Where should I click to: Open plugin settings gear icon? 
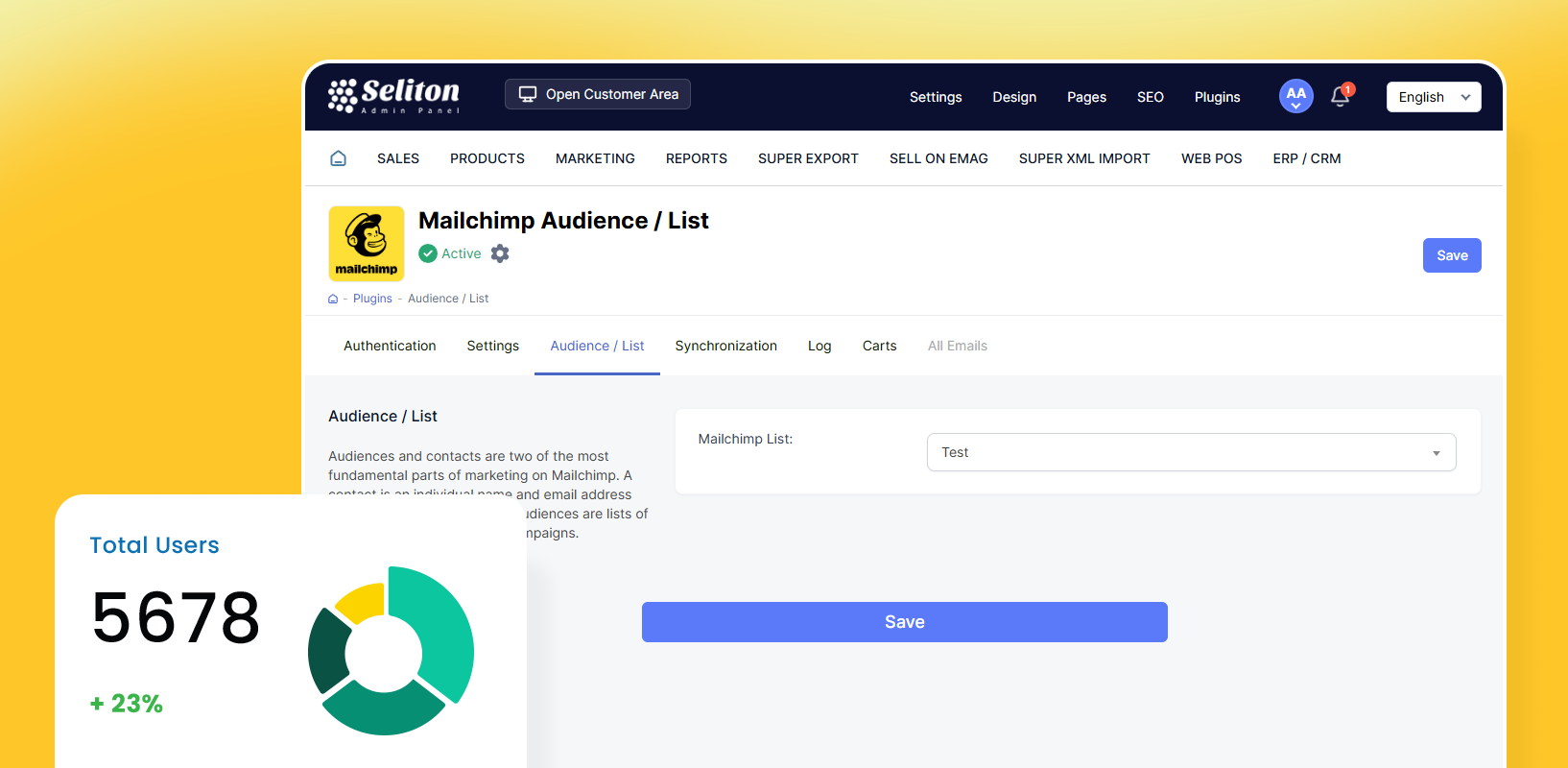500,253
